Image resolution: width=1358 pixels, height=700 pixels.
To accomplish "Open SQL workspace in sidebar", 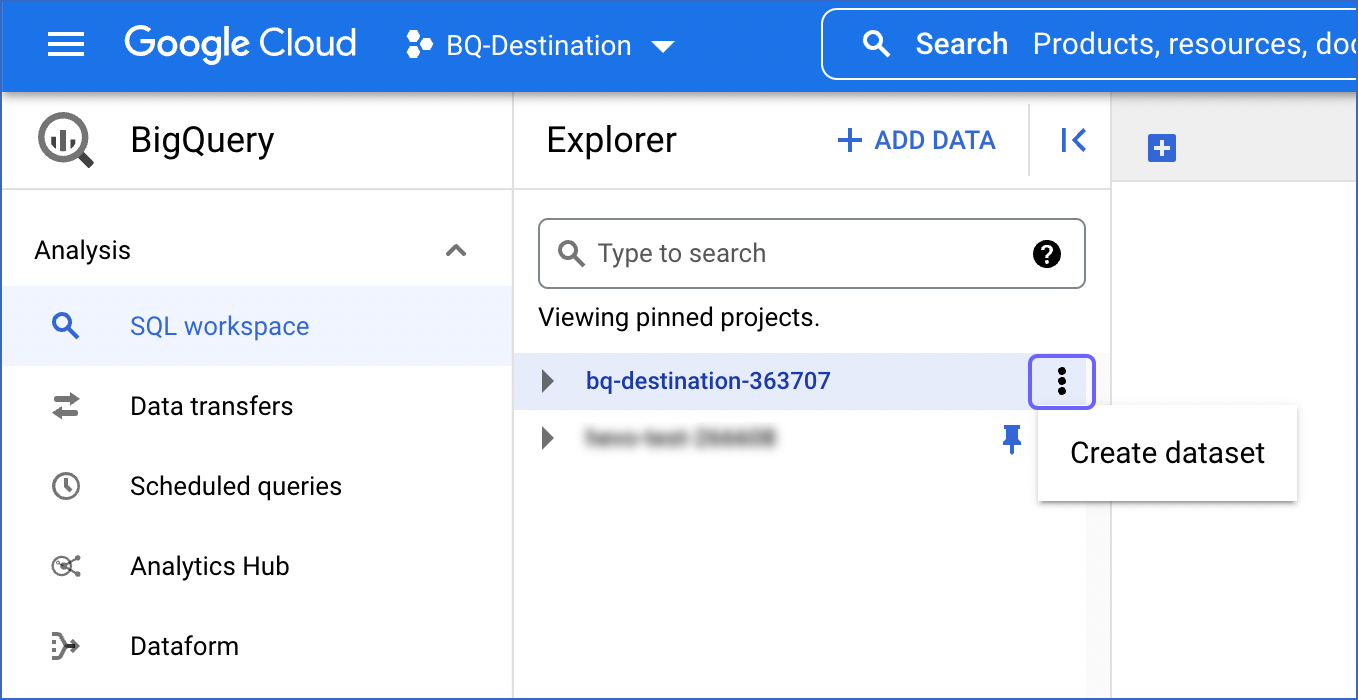I will pyautogui.click(x=257, y=326).
